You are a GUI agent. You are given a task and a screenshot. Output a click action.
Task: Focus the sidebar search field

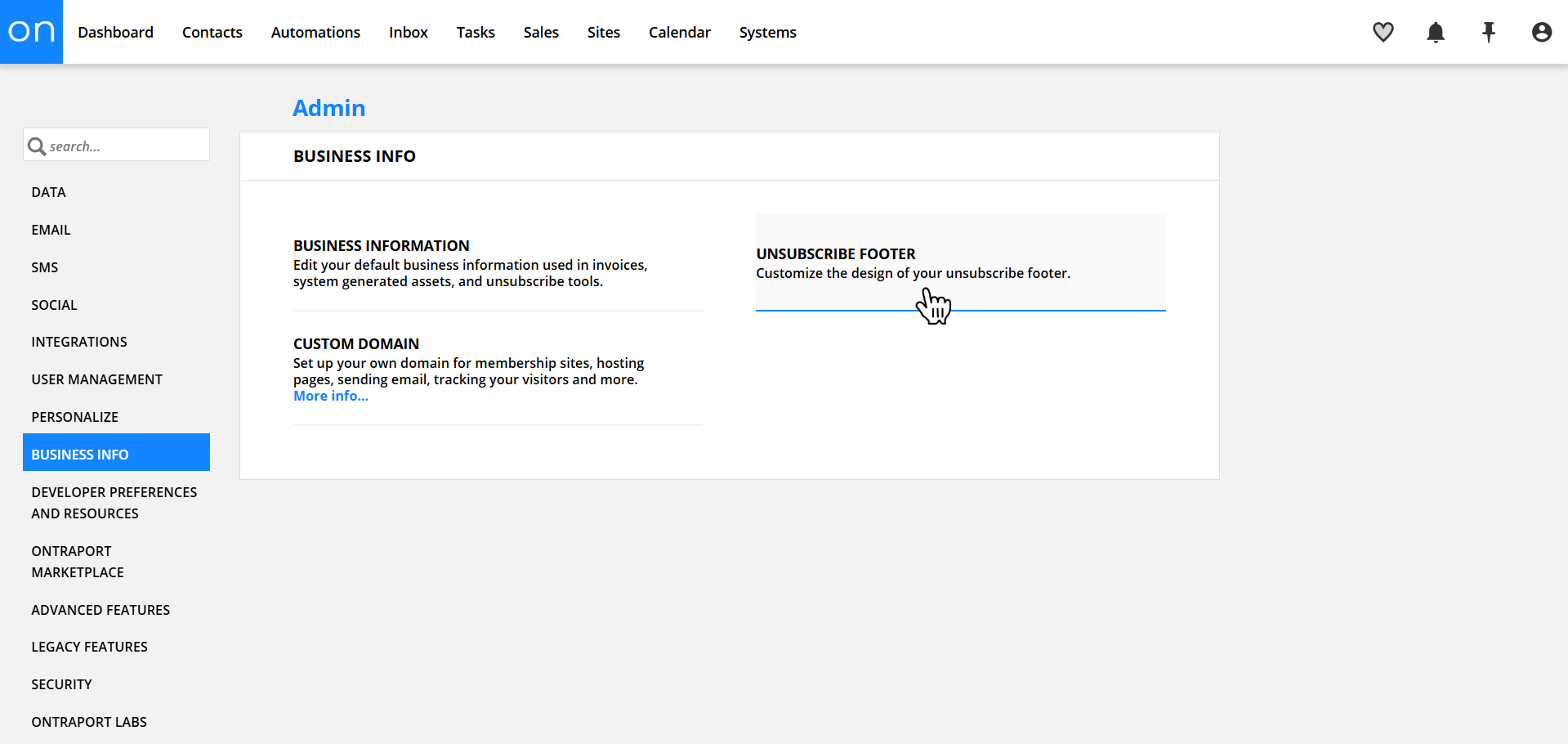[117, 145]
